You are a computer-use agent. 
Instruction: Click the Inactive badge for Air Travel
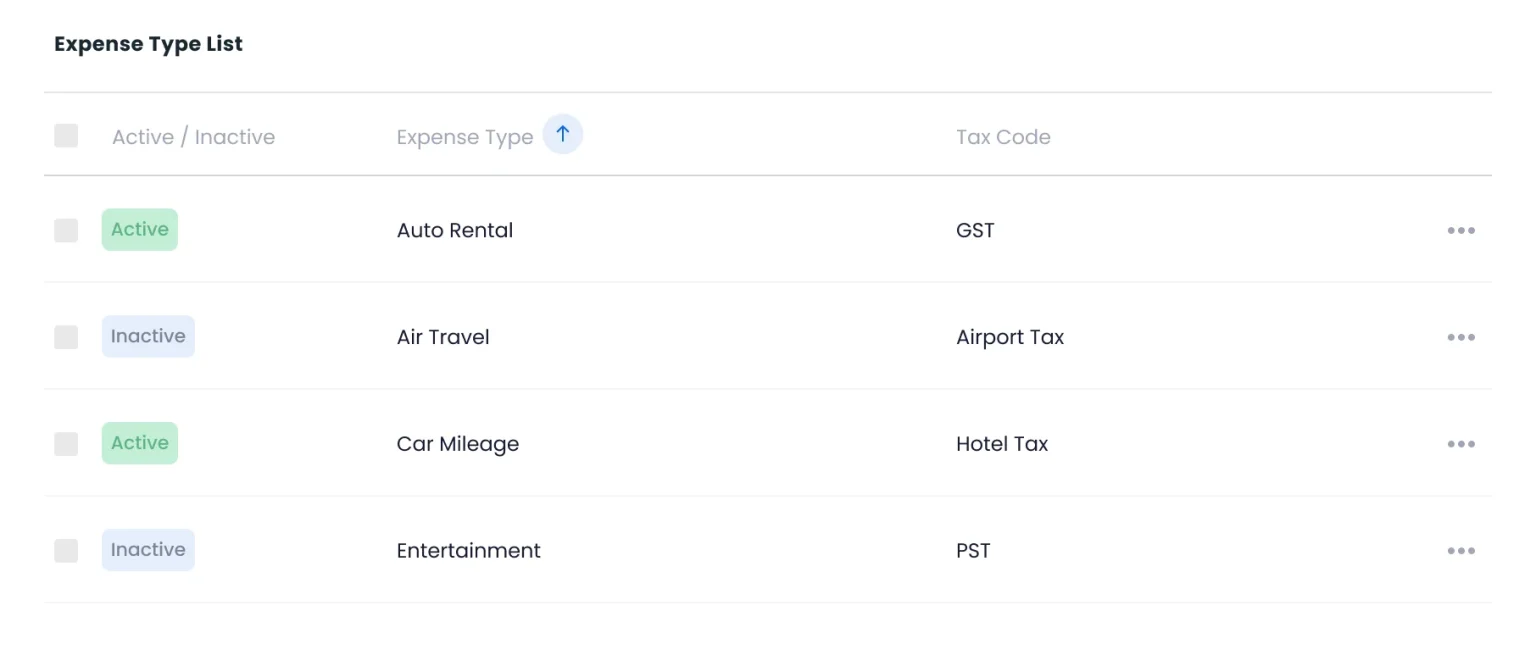[148, 336]
